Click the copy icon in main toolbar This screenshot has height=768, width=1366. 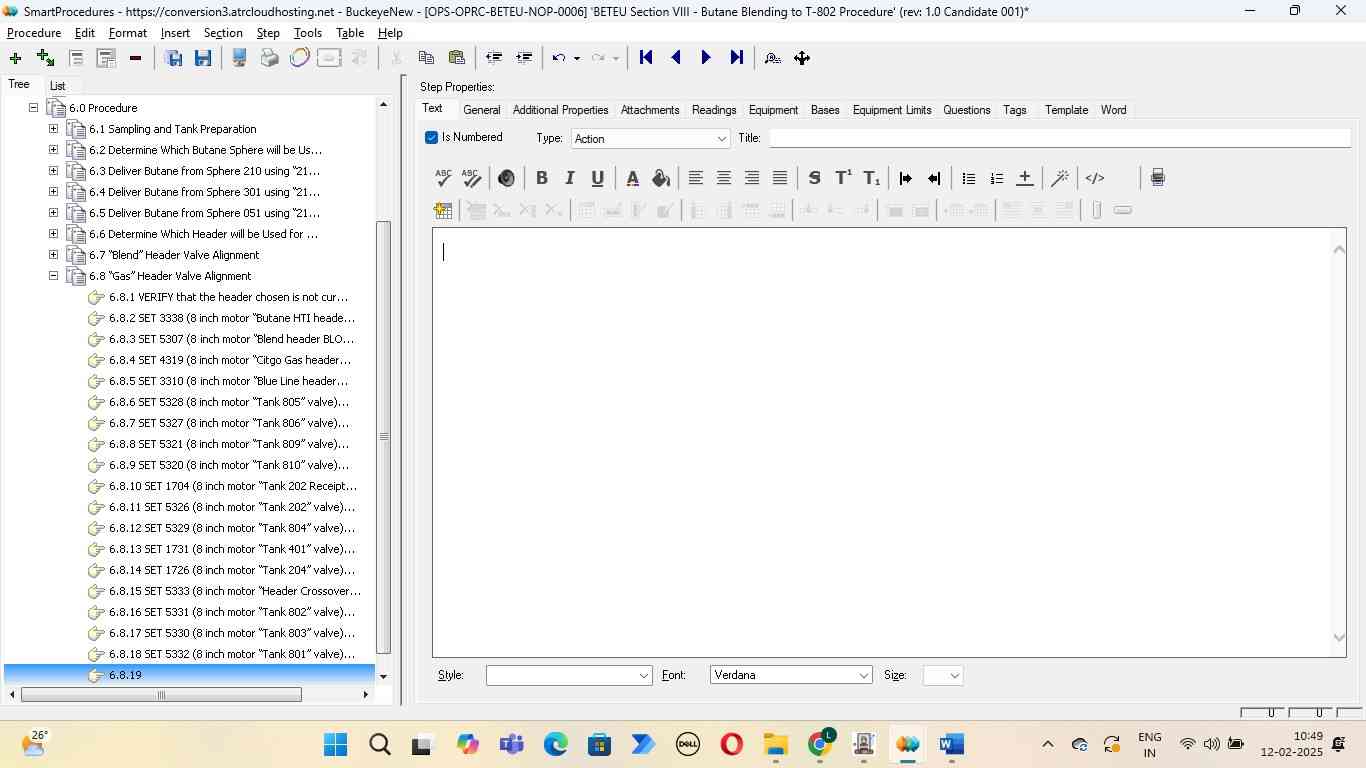point(426,58)
